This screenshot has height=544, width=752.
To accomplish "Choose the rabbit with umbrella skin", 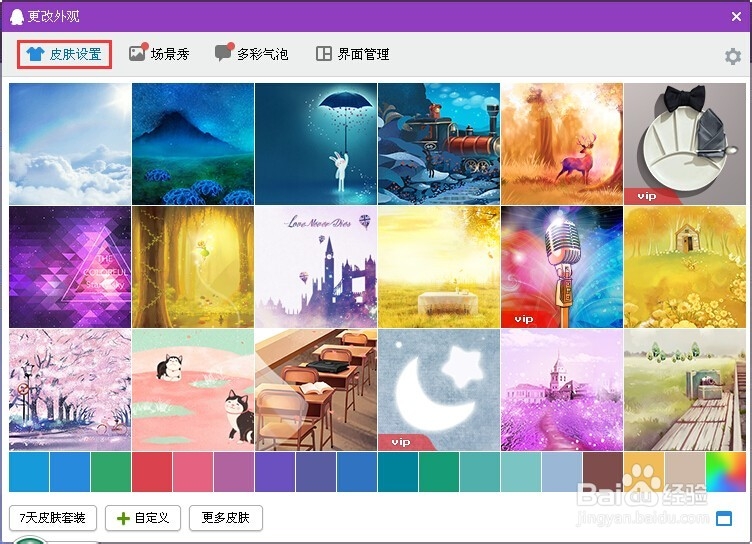I will click(x=316, y=144).
